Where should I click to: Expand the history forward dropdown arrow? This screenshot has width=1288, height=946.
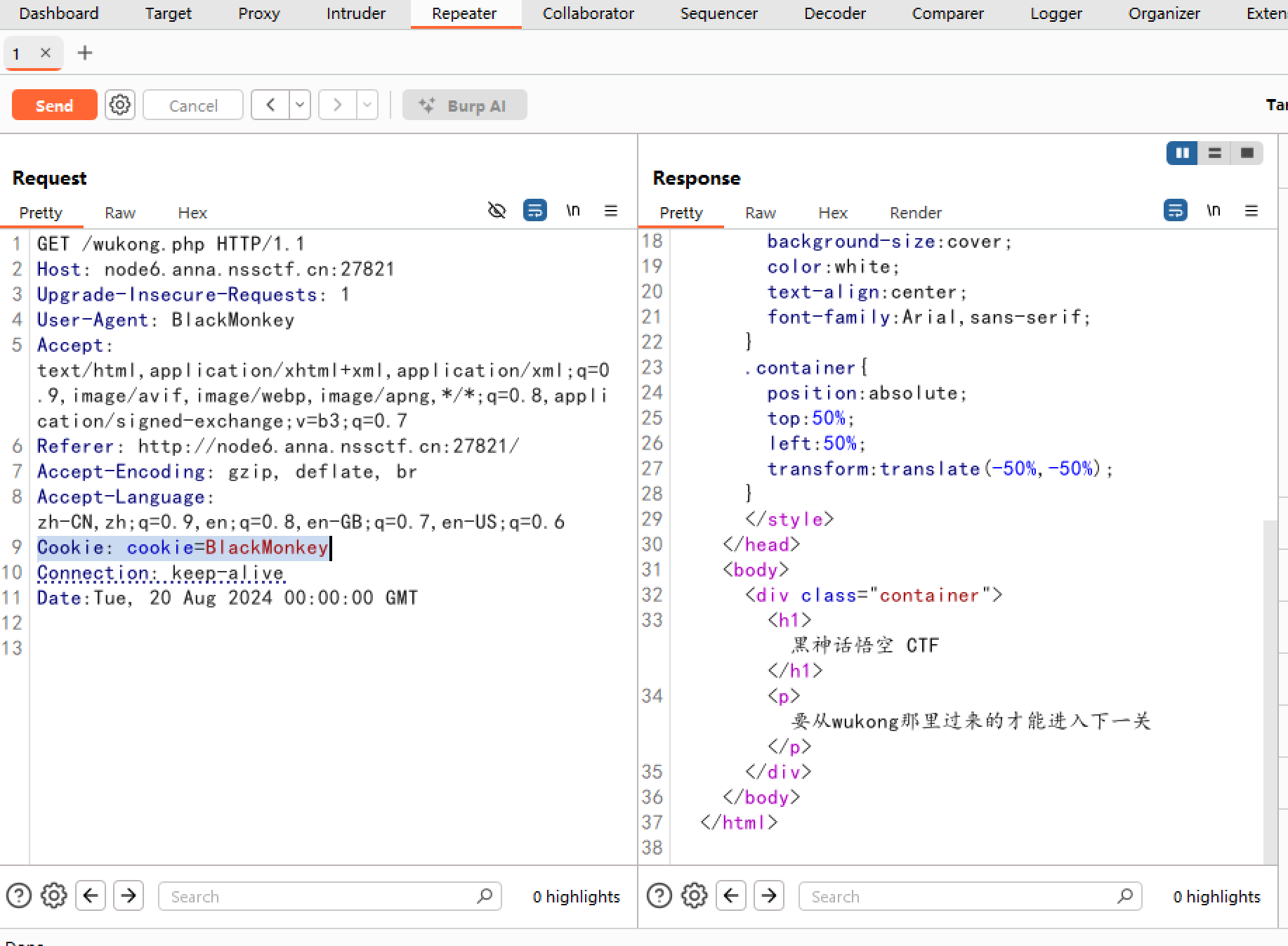367,105
